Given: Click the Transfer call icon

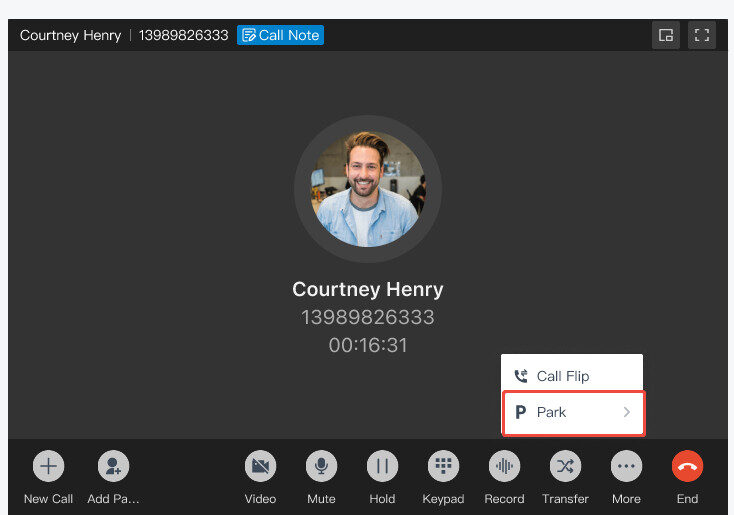Looking at the screenshot, I should point(565,466).
